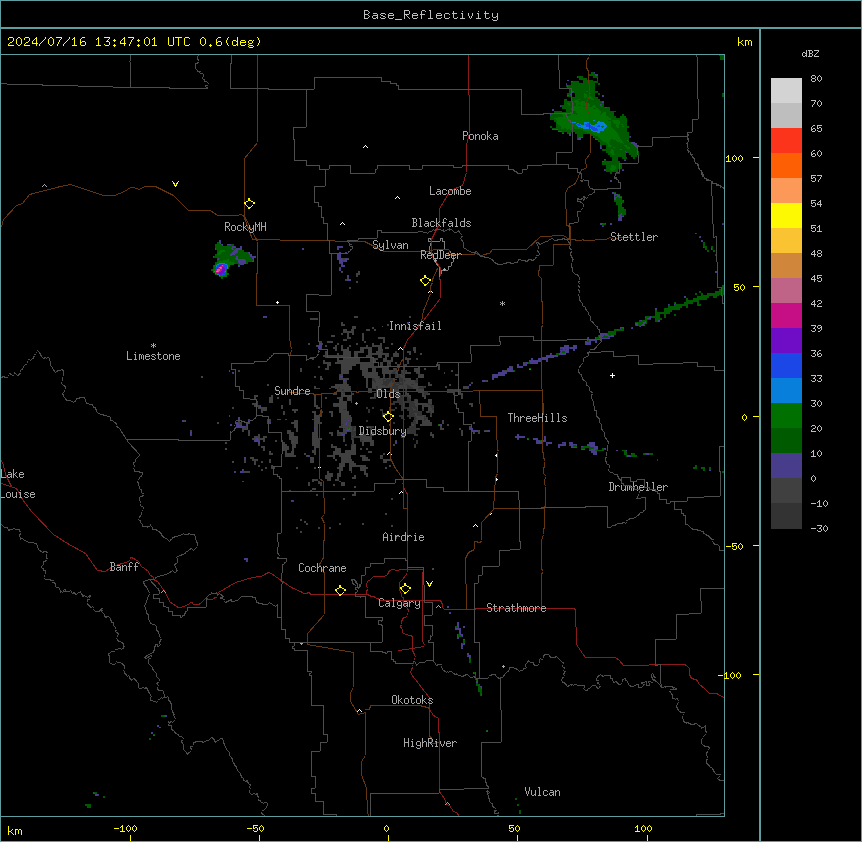Viewport: 862px width, 842px height.
Task: Click the Lacombe city label
Action: 450,191
